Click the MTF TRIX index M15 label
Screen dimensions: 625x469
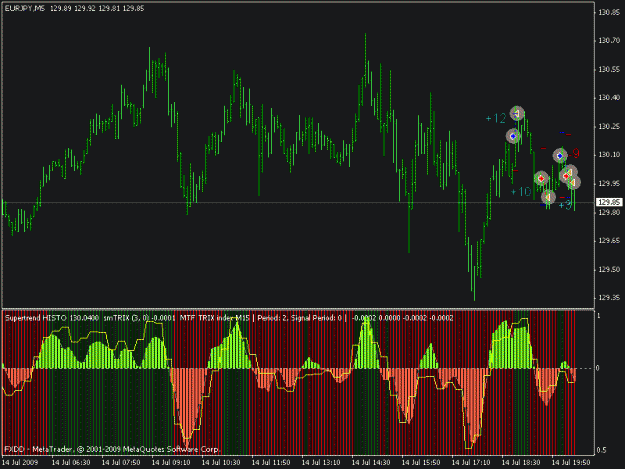coord(214,318)
